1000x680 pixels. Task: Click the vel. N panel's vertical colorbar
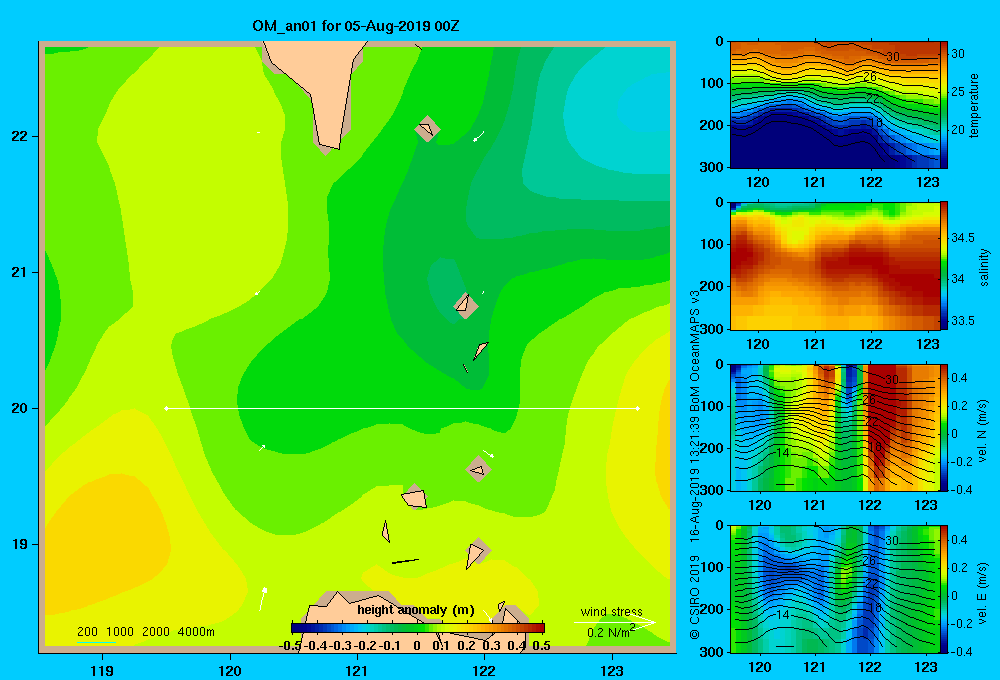click(944, 428)
